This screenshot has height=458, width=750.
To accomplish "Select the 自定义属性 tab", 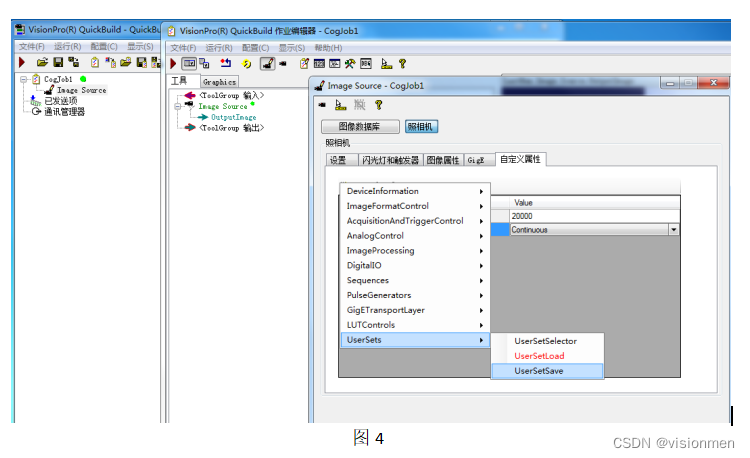I will 520,159.
